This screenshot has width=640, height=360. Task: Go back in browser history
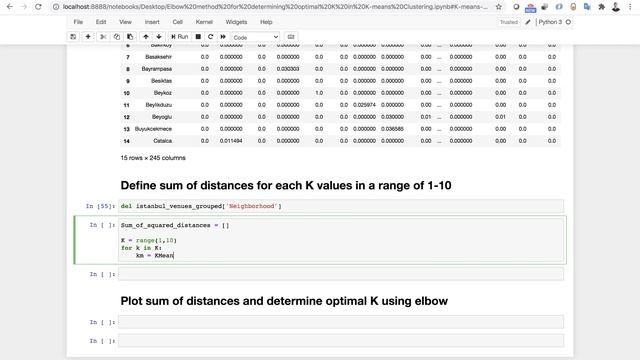[x=10, y=7]
